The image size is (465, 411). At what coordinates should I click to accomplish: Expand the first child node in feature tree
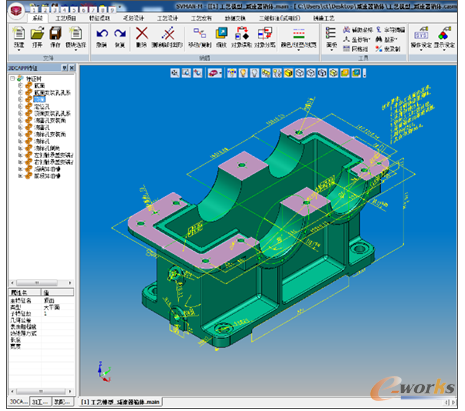[x=20, y=86]
